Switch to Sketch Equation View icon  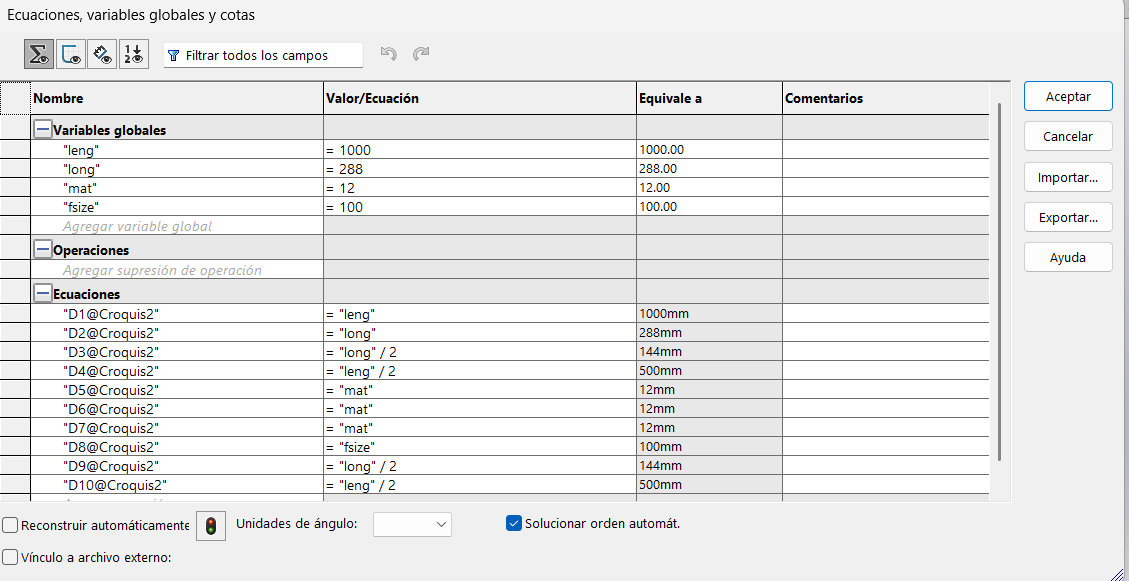pos(71,55)
